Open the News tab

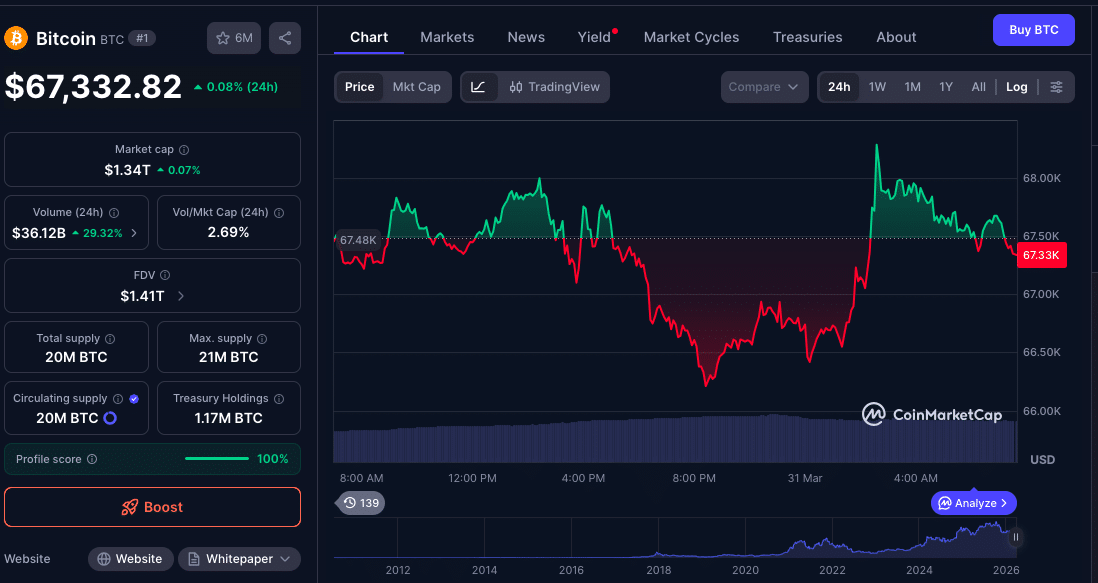click(526, 37)
